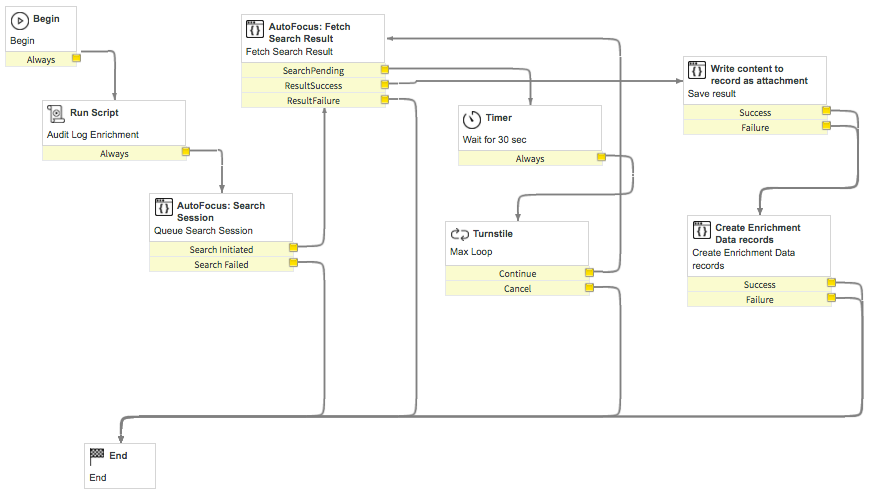Click the AutoFocus: Search Session title

[x=221, y=211]
